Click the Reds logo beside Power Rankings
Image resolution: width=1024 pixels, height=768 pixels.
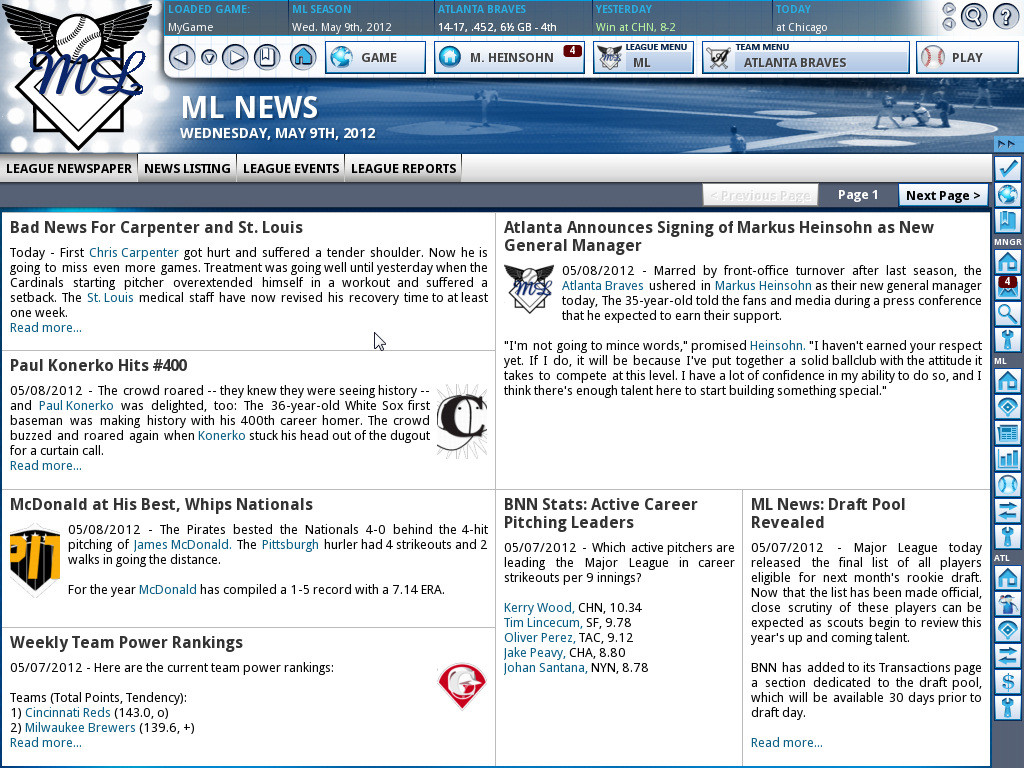462,686
